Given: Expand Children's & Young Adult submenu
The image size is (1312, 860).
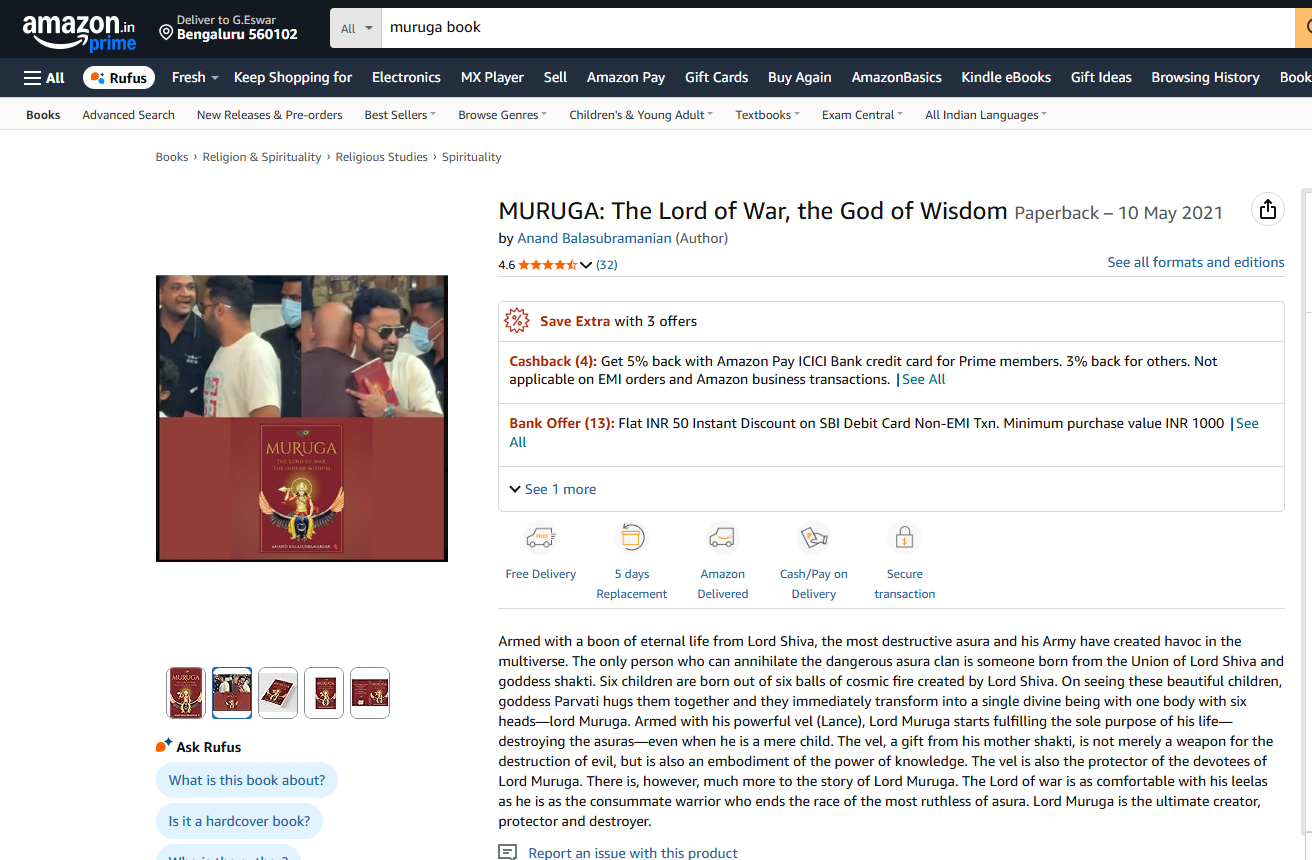Looking at the screenshot, I should click(x=641, y=115).
